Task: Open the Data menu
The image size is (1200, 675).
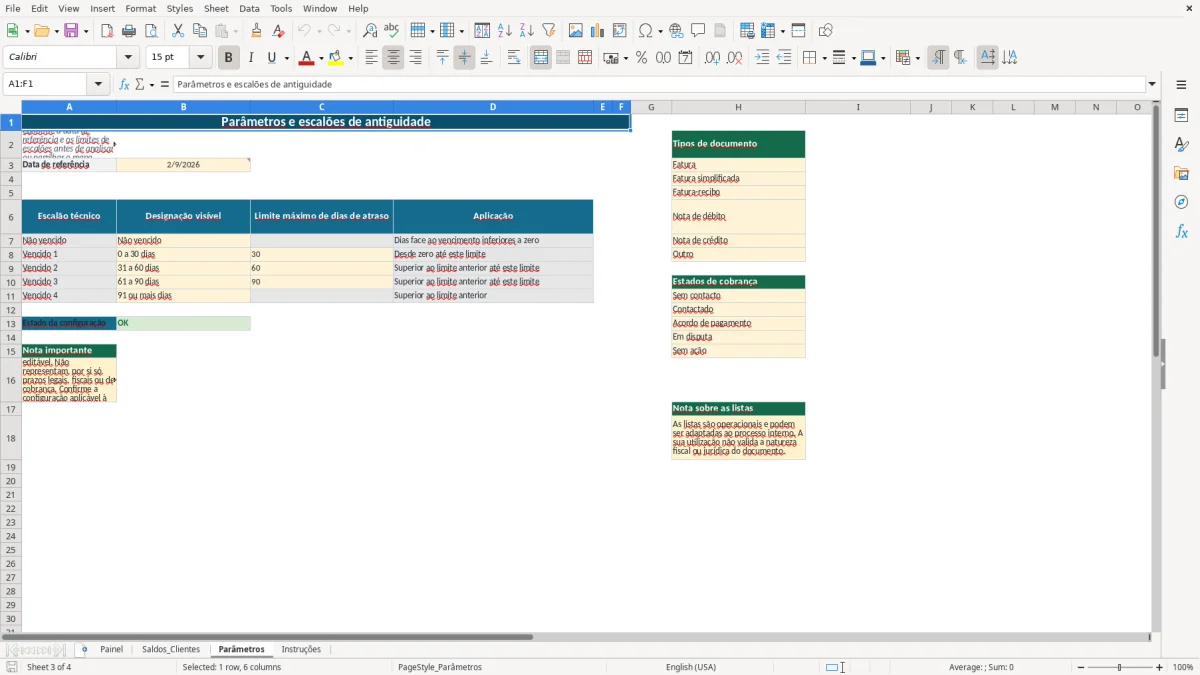Action: [249, 8]
